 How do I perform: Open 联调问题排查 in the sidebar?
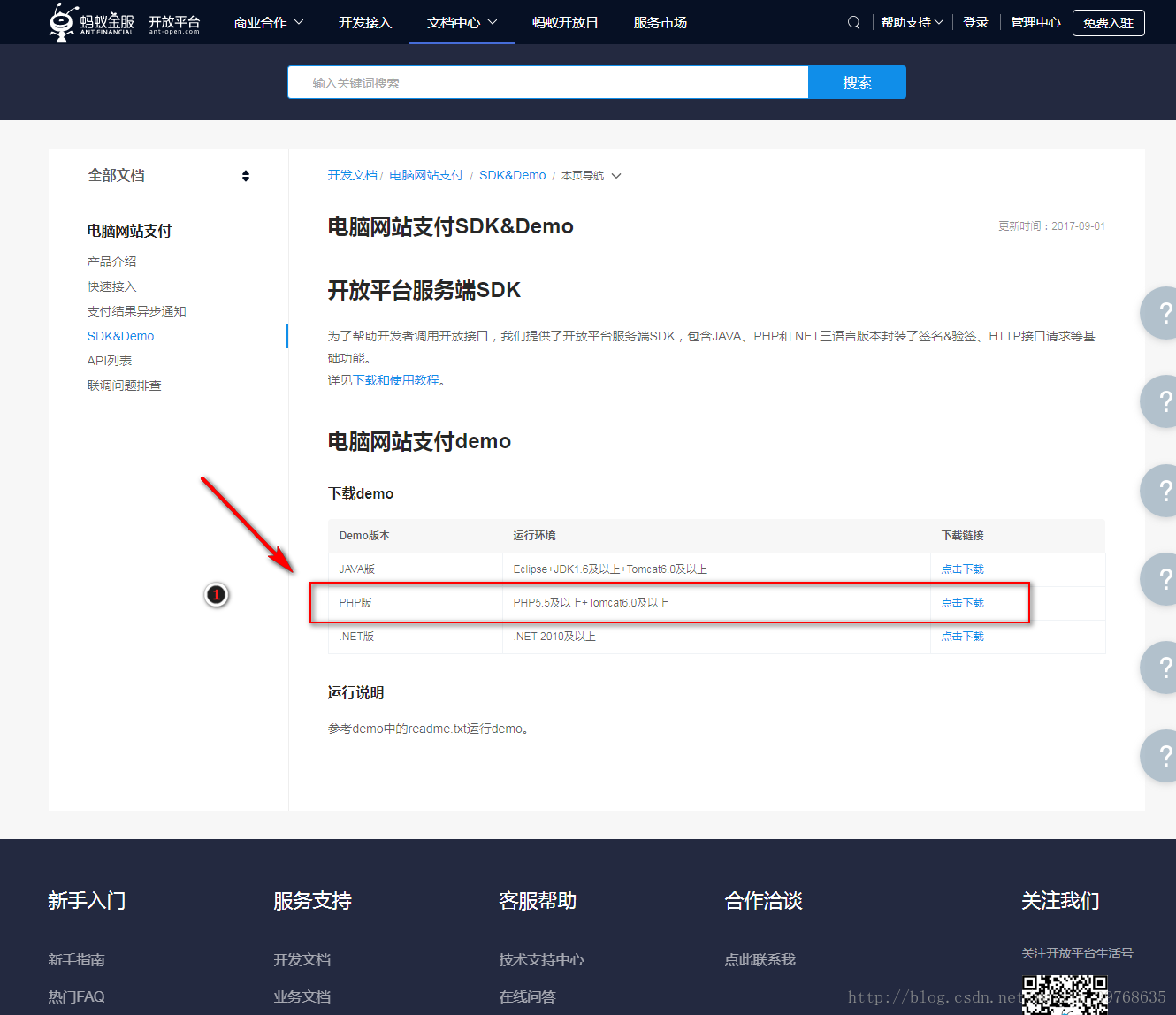coord(125,385)
